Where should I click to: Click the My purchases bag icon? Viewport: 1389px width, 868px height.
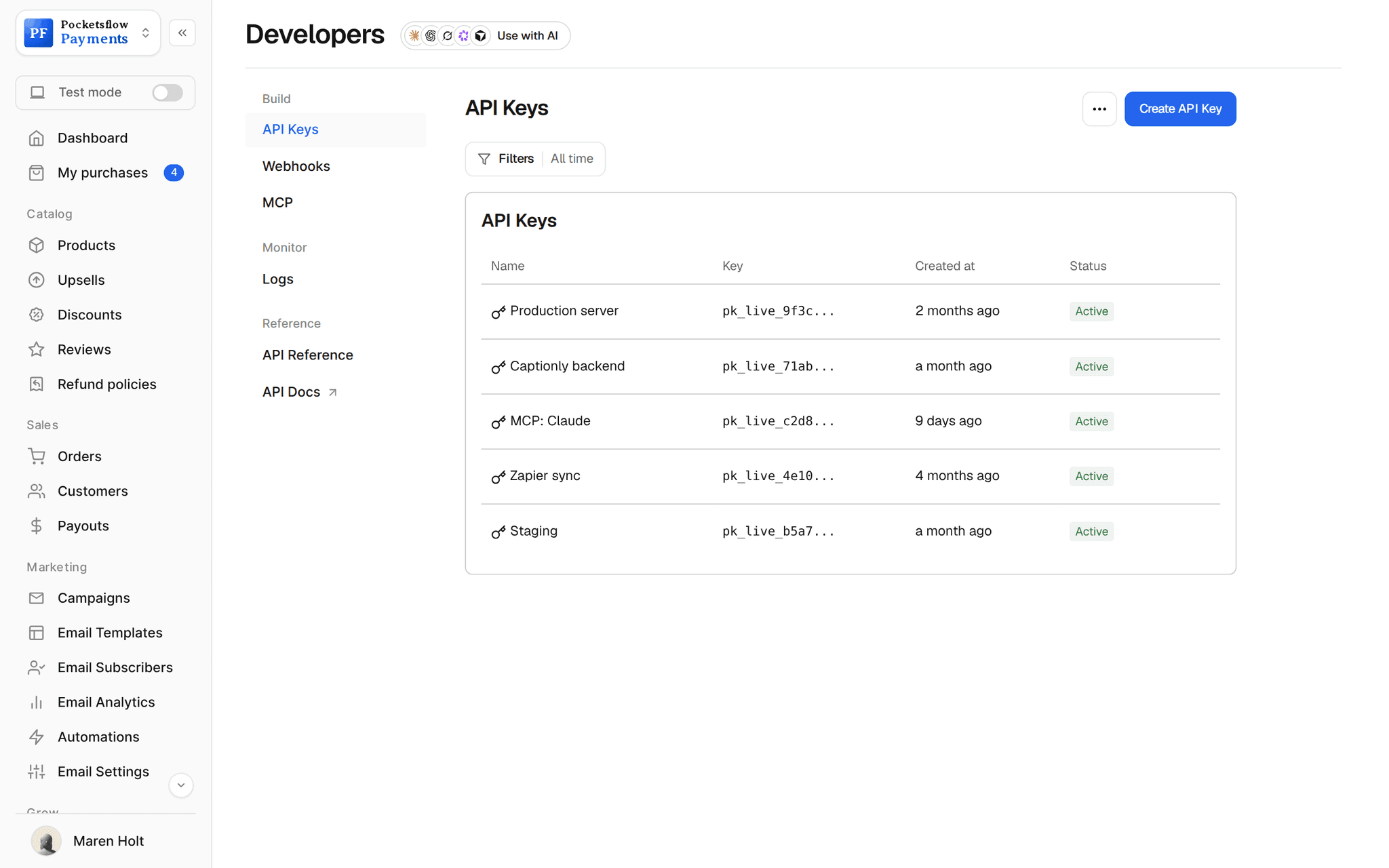37,173
